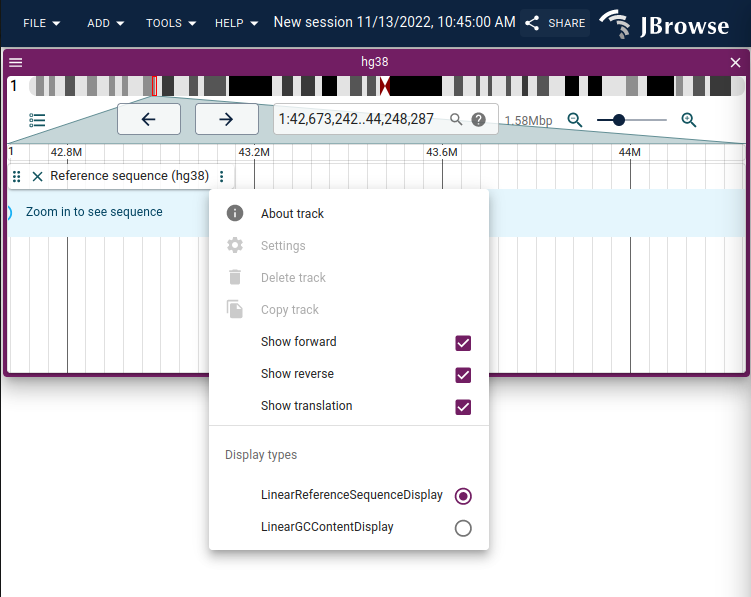The image size is (751, 597).
Task: Click the LinearReferenceSequenceDisplay label
Action: 352,495
